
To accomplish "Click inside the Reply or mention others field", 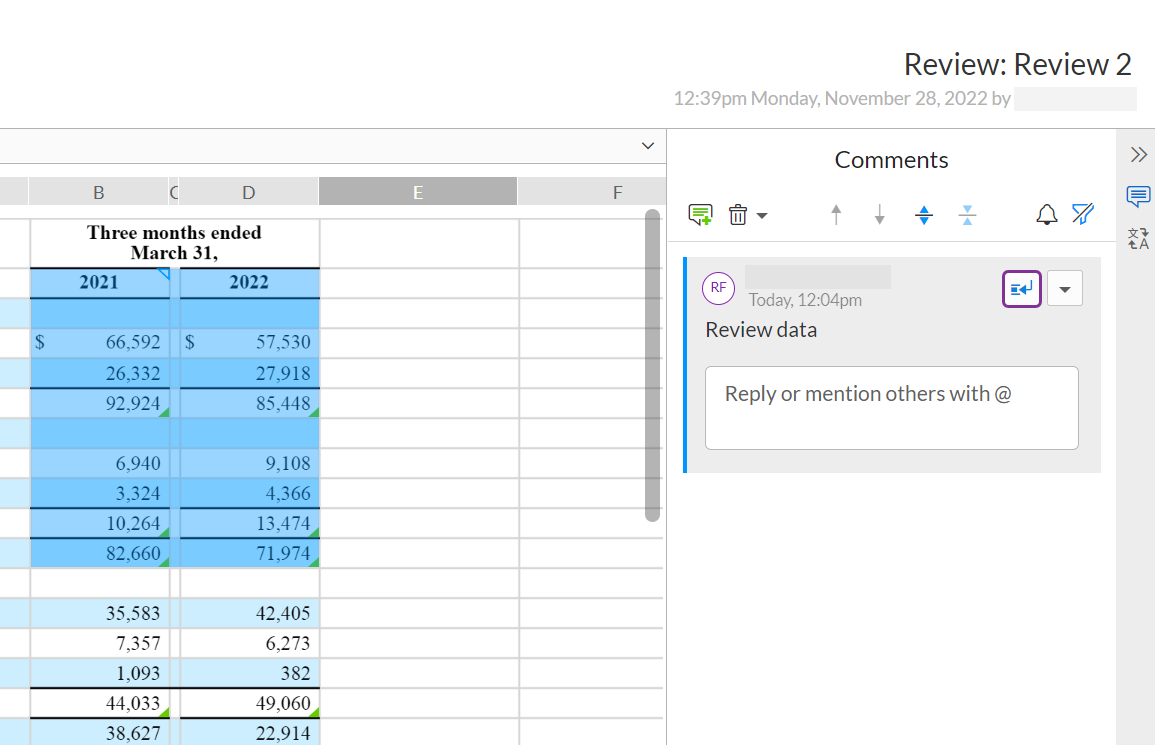I will coord(891,408).
